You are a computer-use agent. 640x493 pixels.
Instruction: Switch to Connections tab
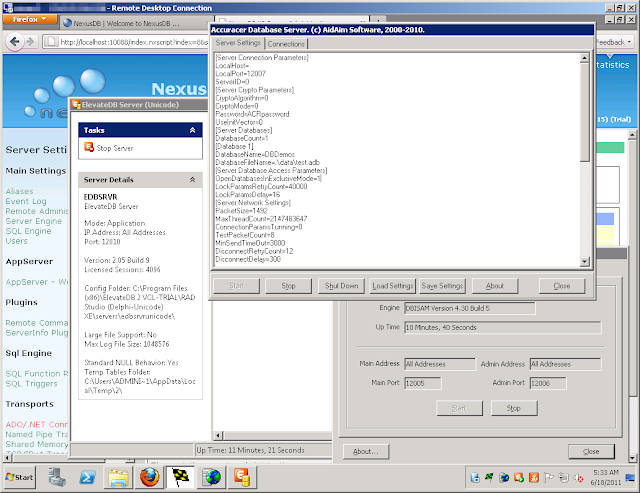tap(286, 44)
